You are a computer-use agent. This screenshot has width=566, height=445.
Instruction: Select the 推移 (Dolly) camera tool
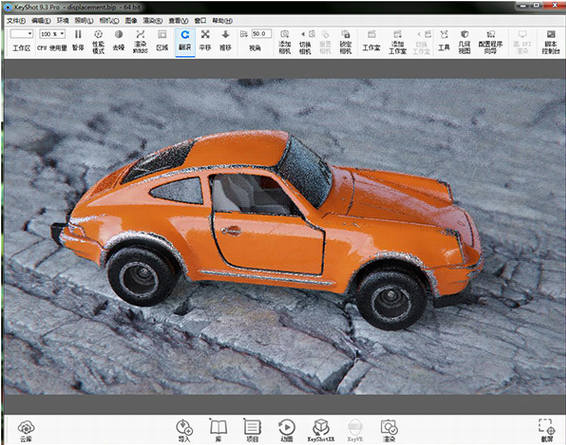(x=225, y=40)
